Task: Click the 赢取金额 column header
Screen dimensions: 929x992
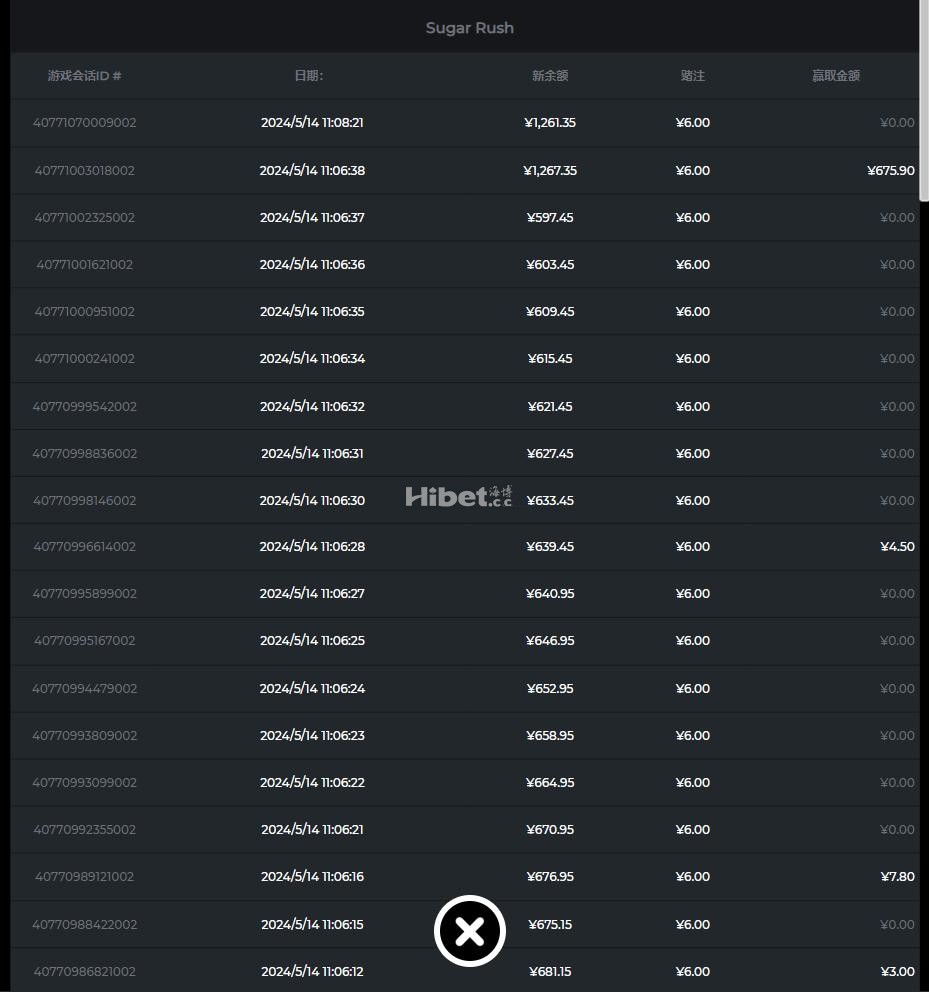Action: (x=836, y=76)
